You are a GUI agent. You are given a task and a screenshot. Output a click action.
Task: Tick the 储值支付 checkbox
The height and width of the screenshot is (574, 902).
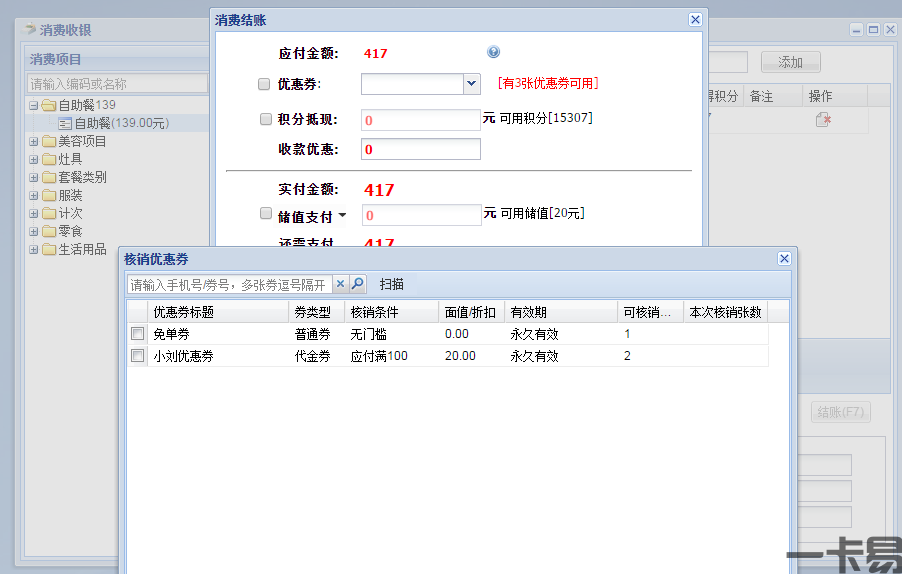(x=266, y=213)
